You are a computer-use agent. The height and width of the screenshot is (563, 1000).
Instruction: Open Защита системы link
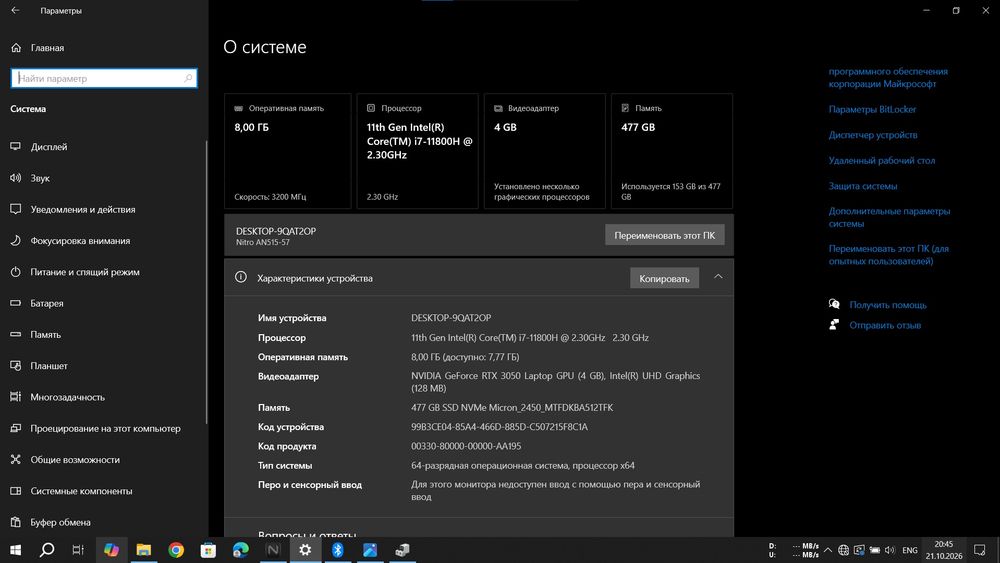click(x=862, y=186)
